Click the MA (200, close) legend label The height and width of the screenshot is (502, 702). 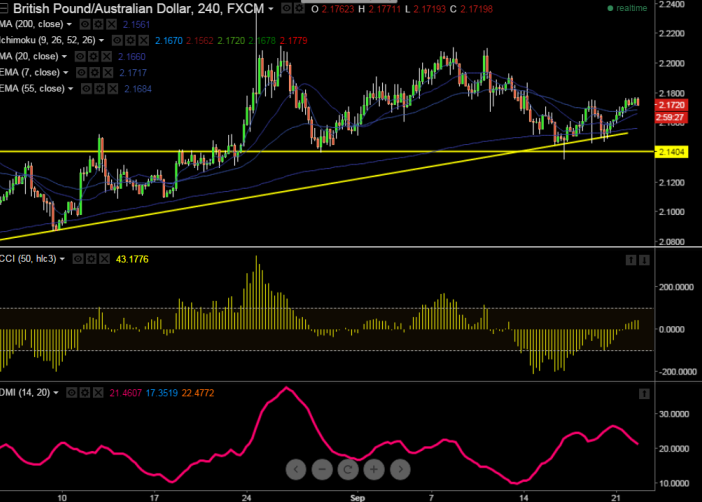point(31,24)
